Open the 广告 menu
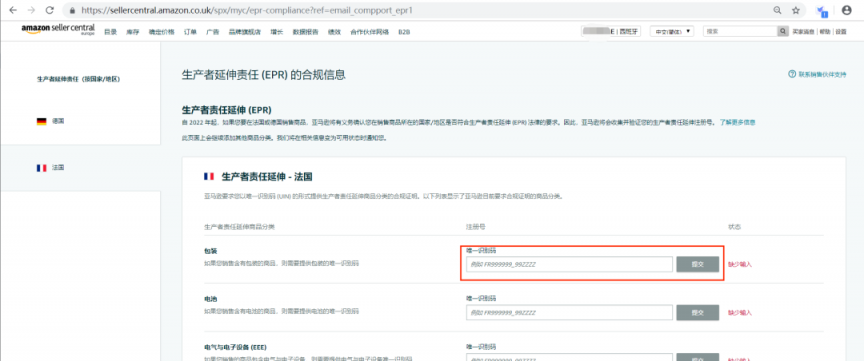 (x=212, y=32)
